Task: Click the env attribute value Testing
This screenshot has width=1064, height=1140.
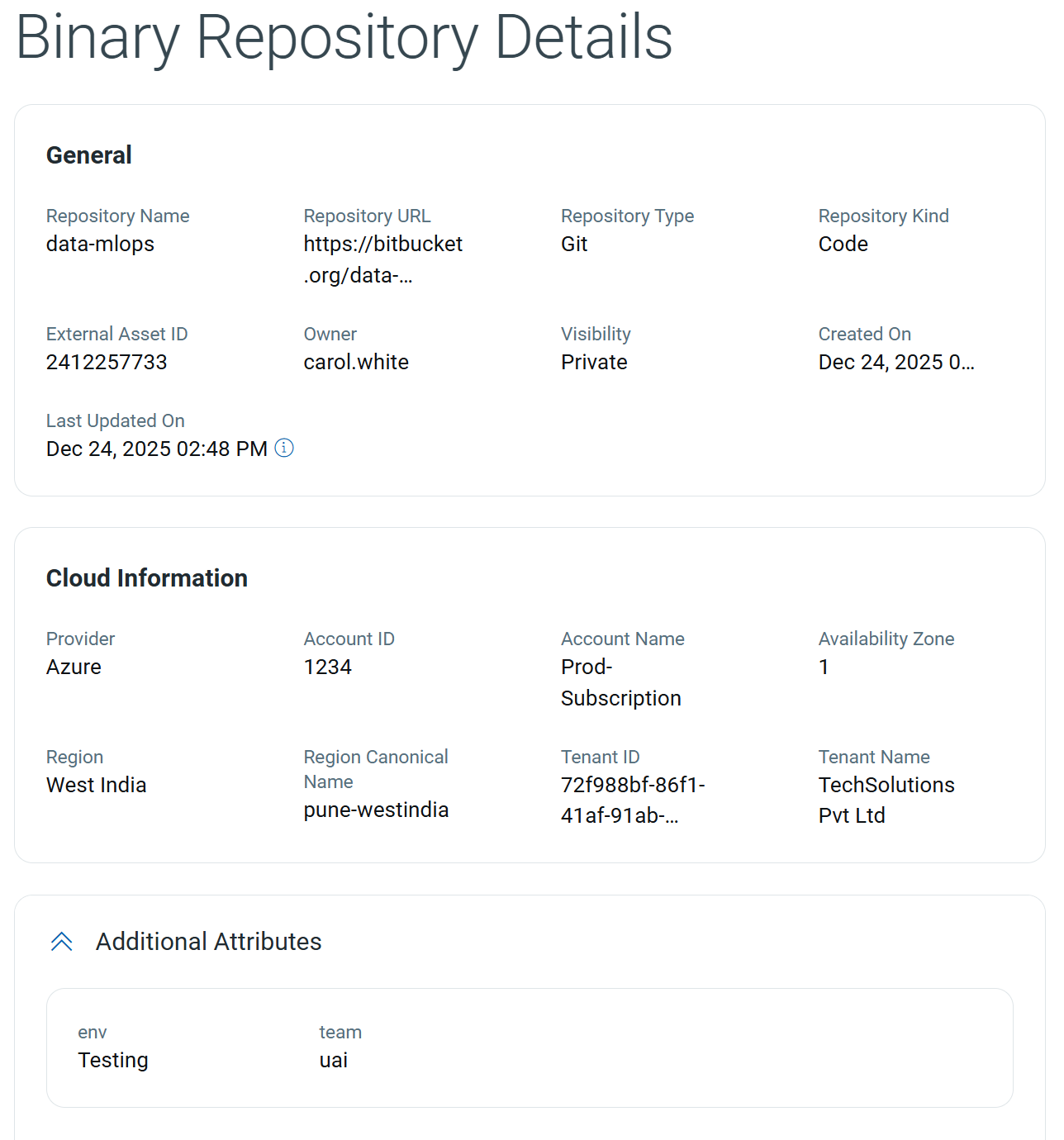Action: coord(113,1060)
